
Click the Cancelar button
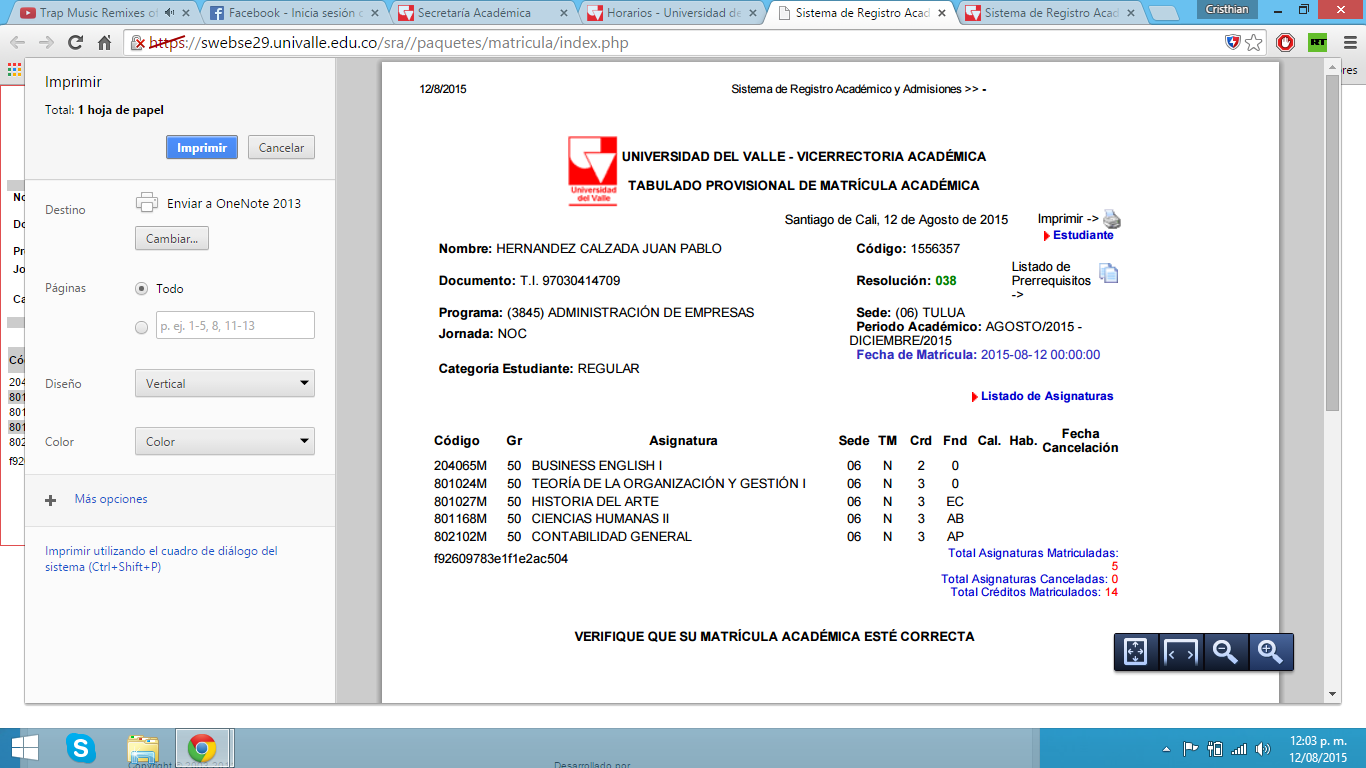[x=281, y=148]
